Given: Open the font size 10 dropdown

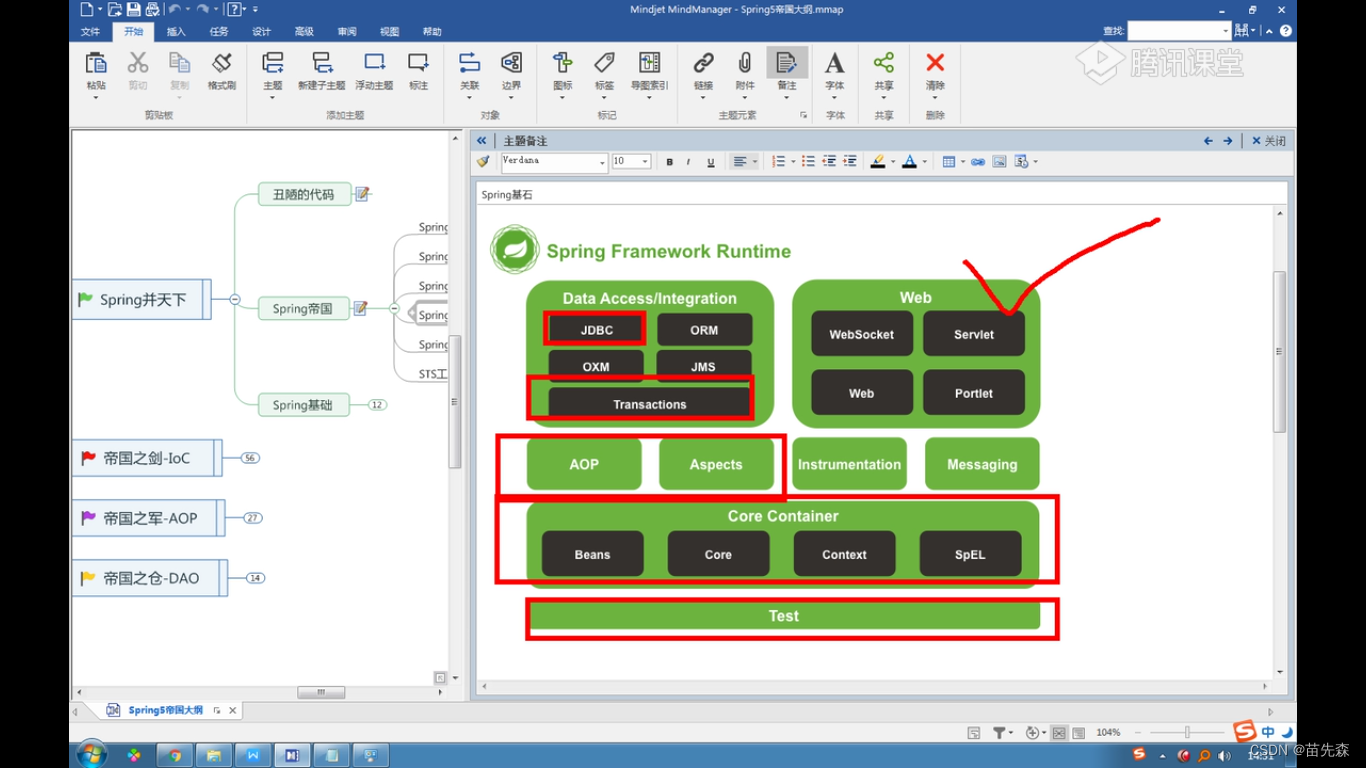Looking at the screenshot, I should tap(646, 162).
